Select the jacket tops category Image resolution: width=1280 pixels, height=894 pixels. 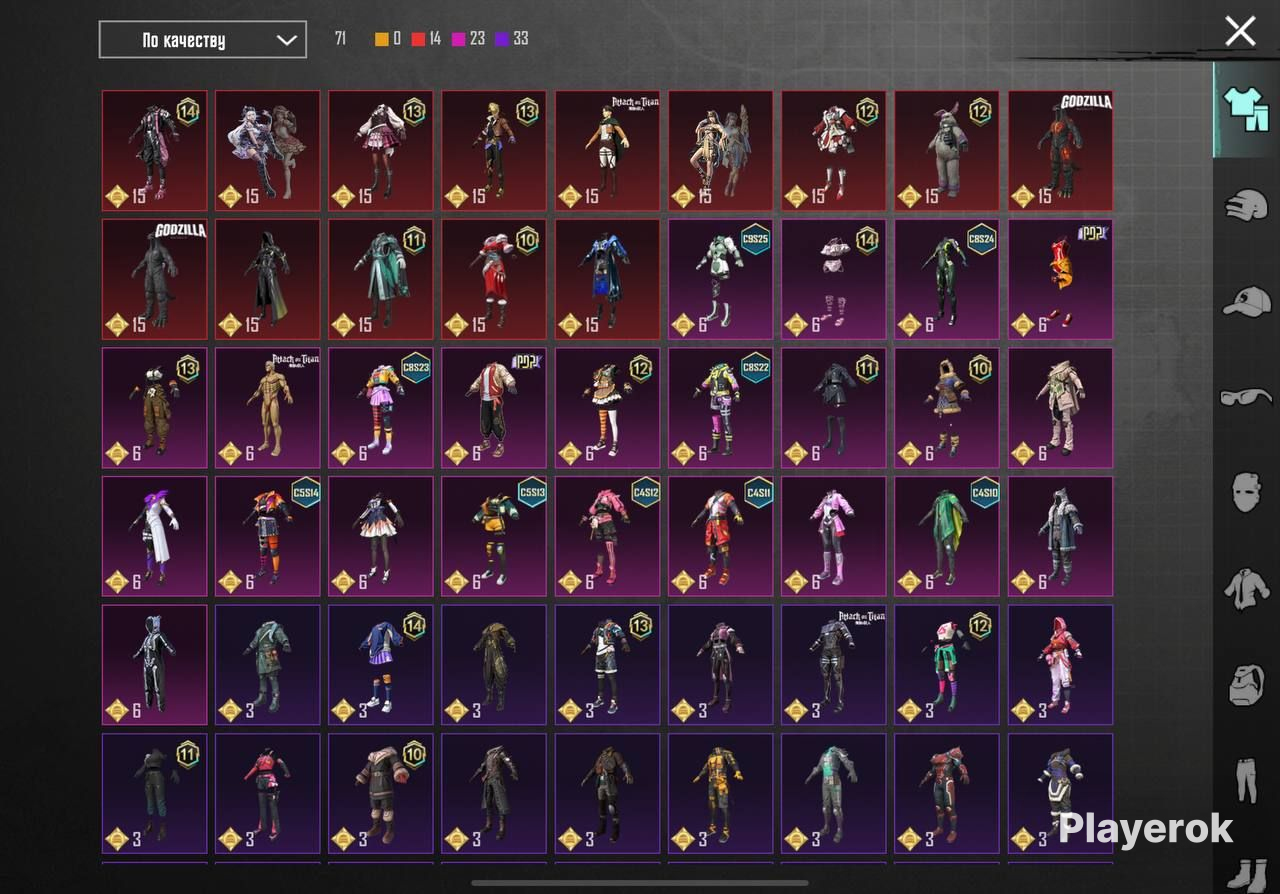[x=1246, y=589]
